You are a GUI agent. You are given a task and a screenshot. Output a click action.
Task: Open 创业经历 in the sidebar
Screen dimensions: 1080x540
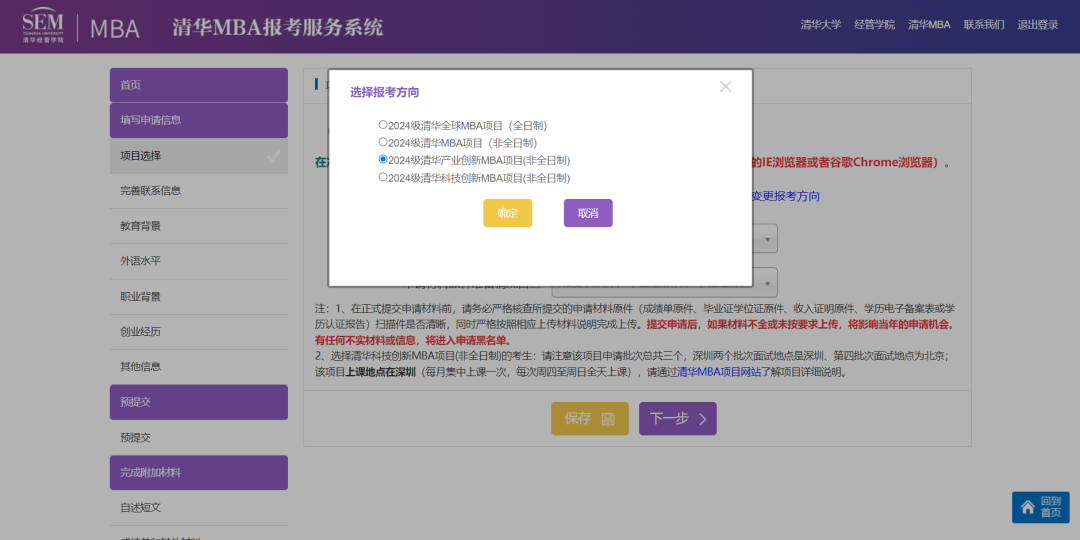tap(198, 332)
